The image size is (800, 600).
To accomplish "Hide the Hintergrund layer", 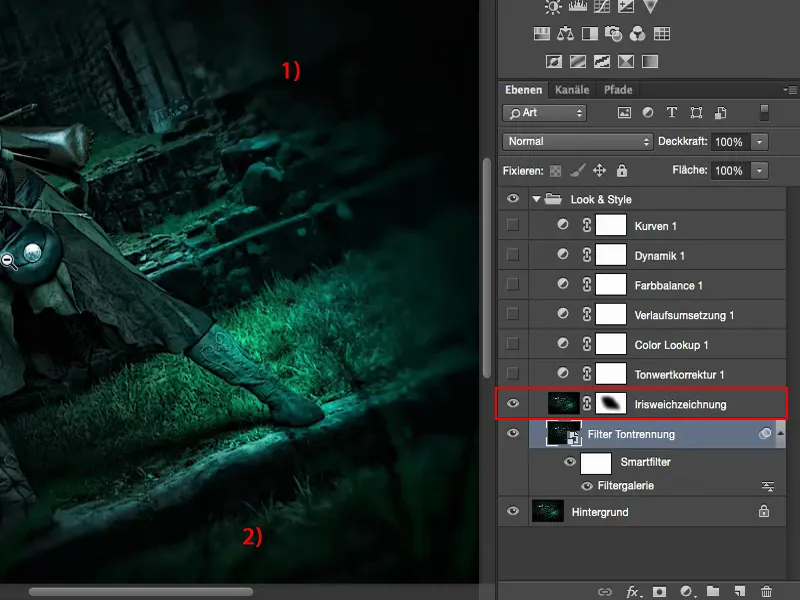I will (x=513, y=511).
